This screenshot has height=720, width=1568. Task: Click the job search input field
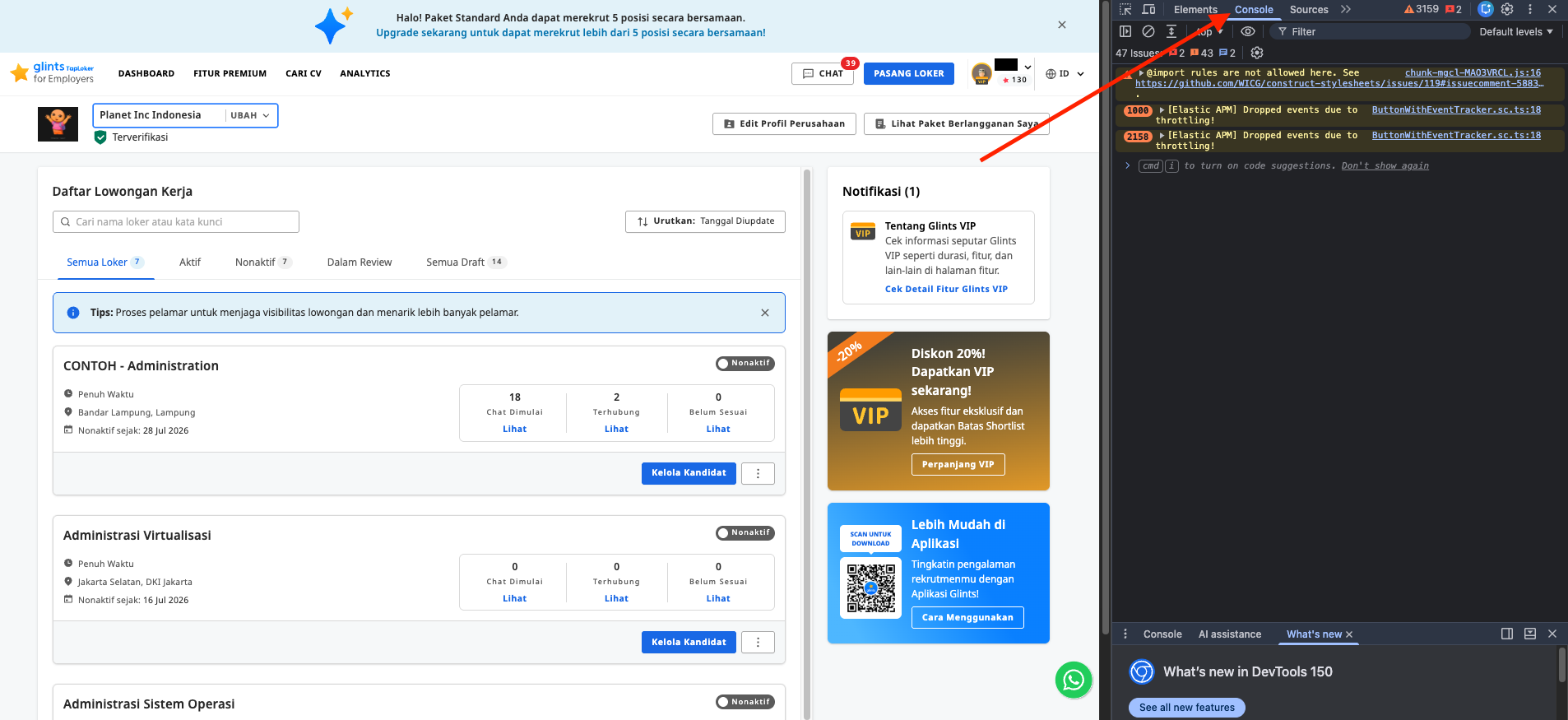tap(176, 221)
